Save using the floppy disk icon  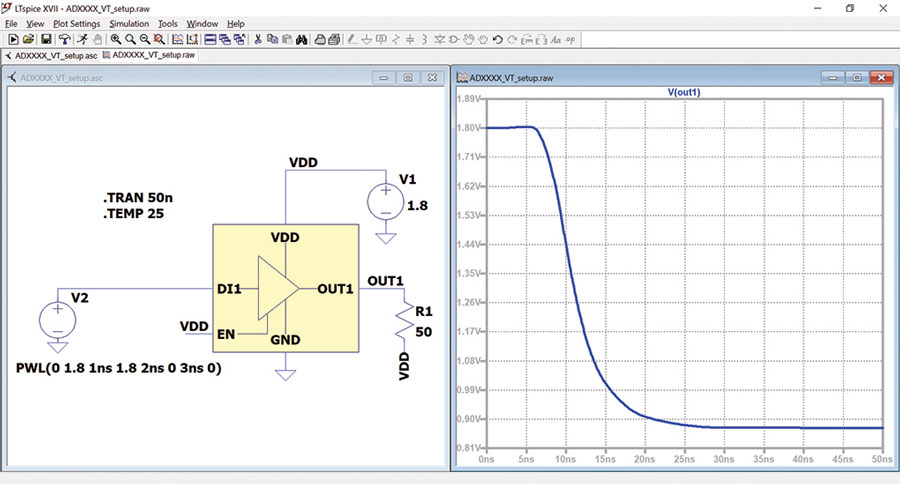click(x=46, y=39)
